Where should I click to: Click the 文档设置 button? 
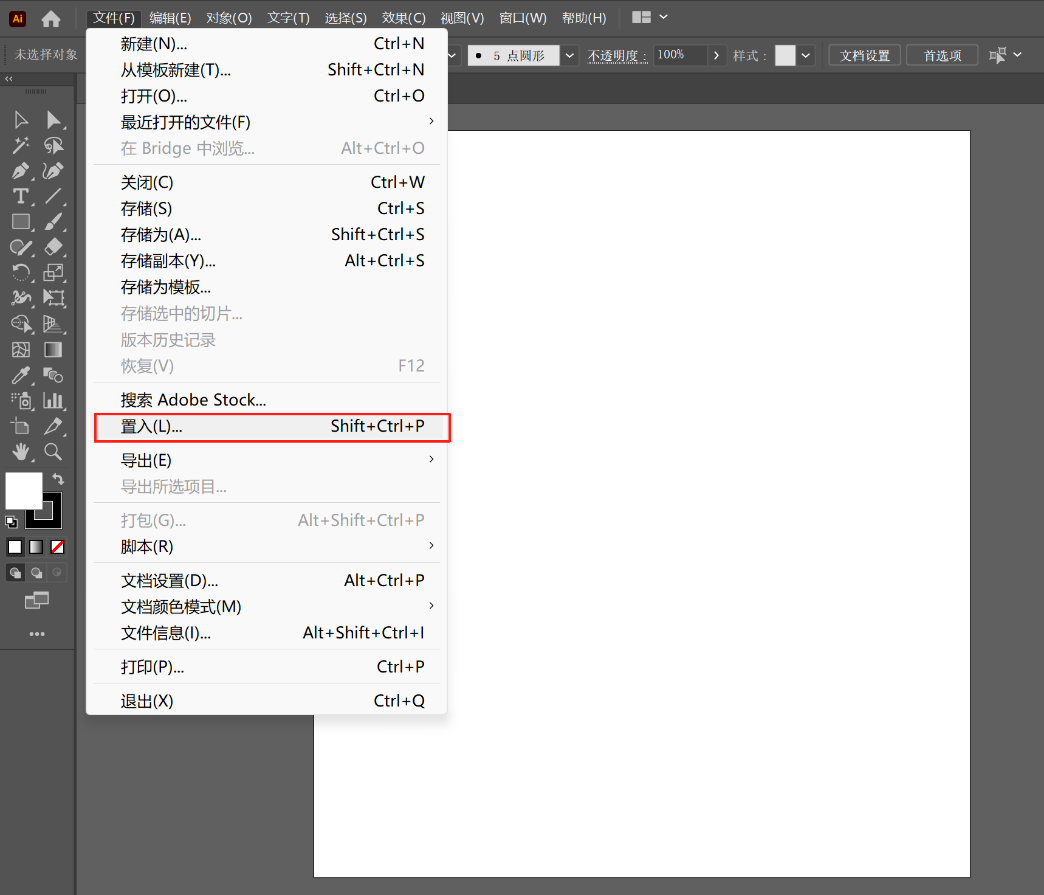pyautogui.click(x=865, y=56)
